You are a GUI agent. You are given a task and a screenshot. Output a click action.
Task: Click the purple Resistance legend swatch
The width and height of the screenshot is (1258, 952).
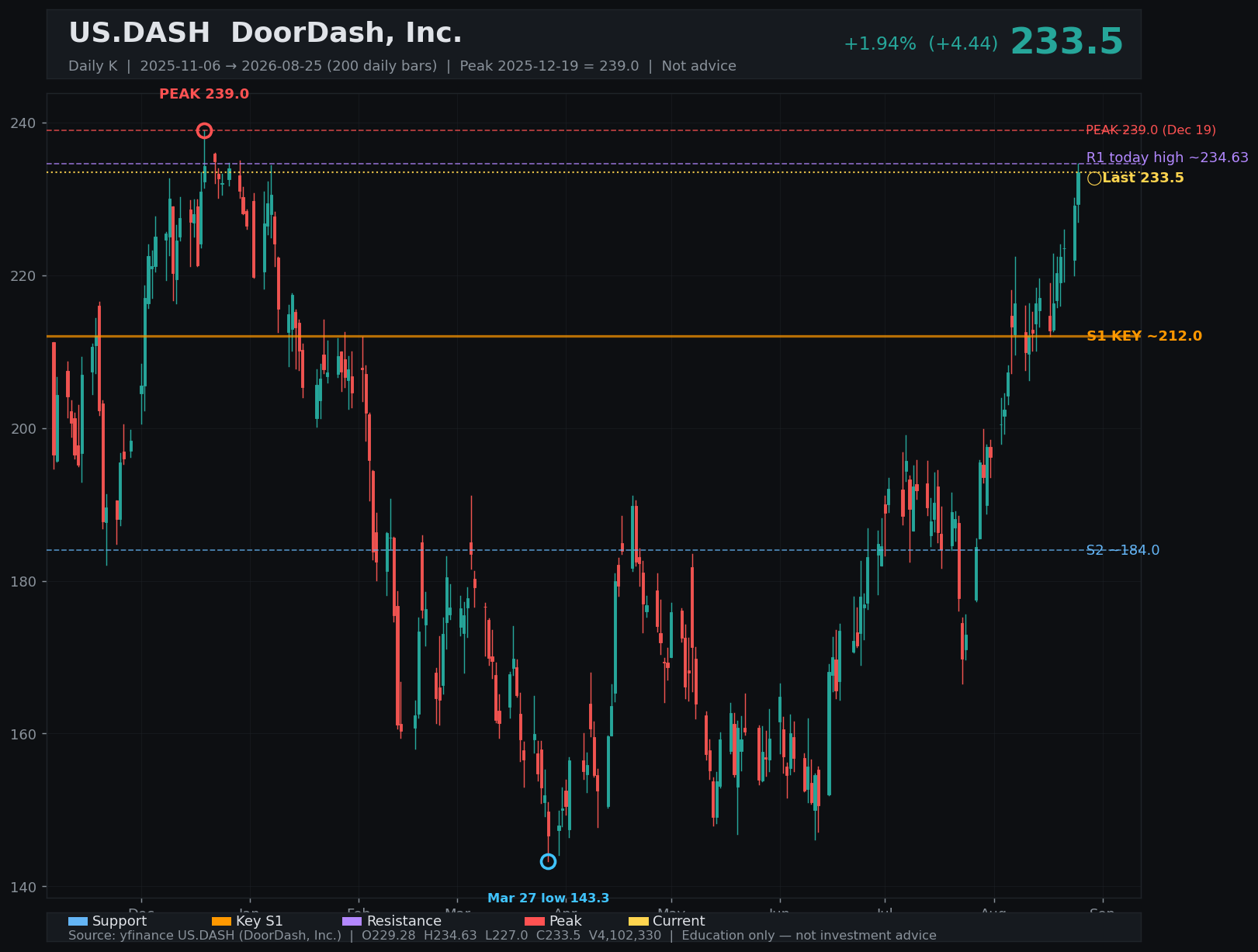point(352,921)
